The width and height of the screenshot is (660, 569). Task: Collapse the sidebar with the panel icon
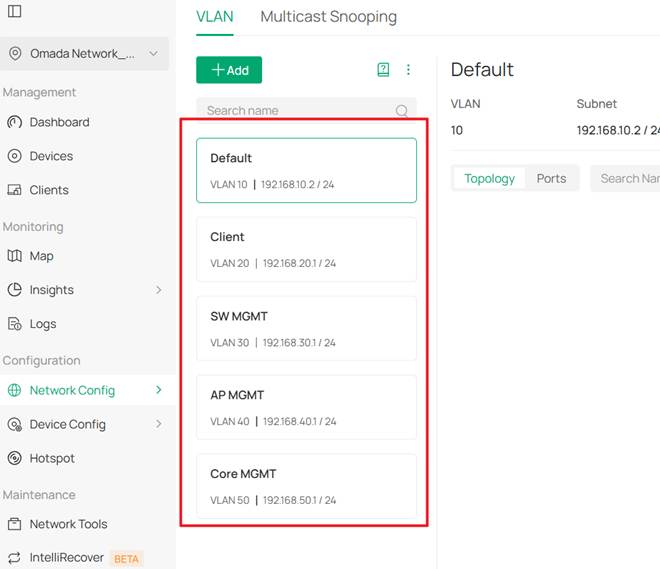coord(14,11)
